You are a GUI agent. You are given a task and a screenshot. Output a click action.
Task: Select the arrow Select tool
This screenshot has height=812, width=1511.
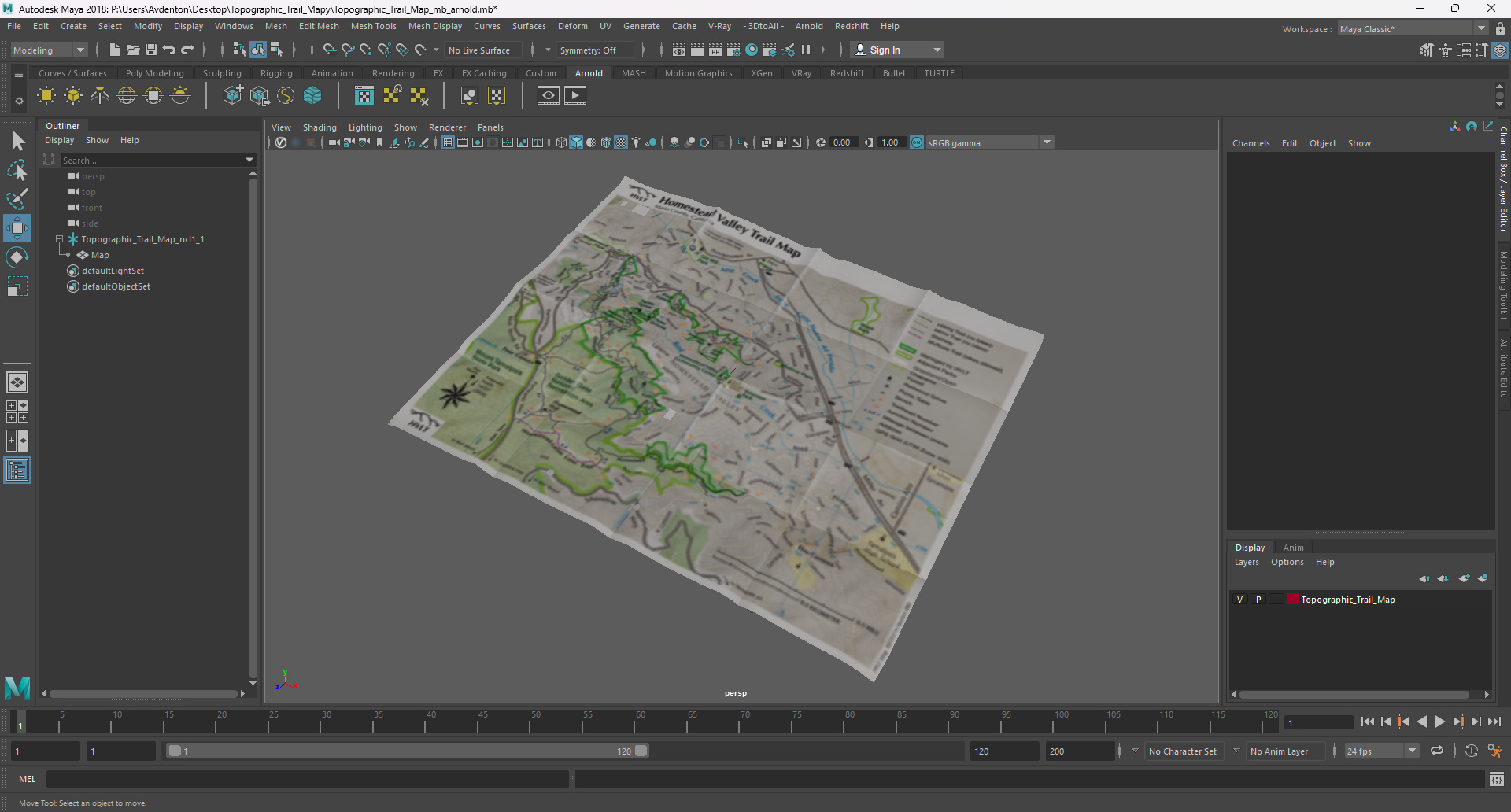coord(17,142)
